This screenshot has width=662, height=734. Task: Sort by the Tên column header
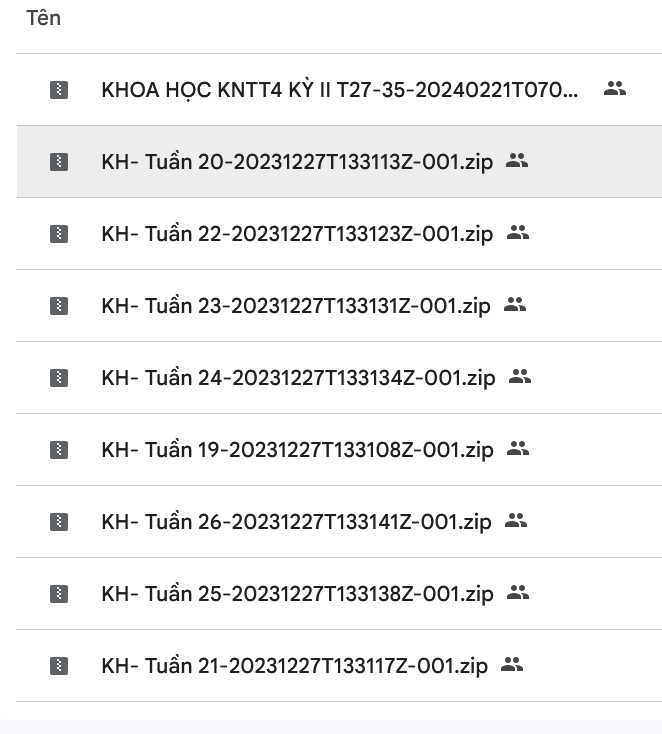43,19
